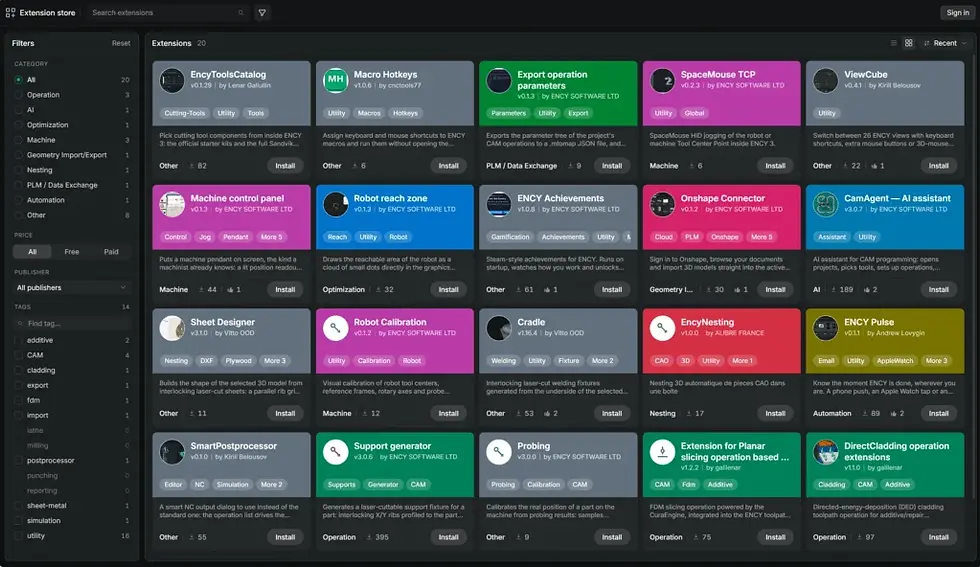Filter by Hotkeys tag on Macro Hotkeys
The height and width of the screenshot is (567, 980).
pos(405,113)
